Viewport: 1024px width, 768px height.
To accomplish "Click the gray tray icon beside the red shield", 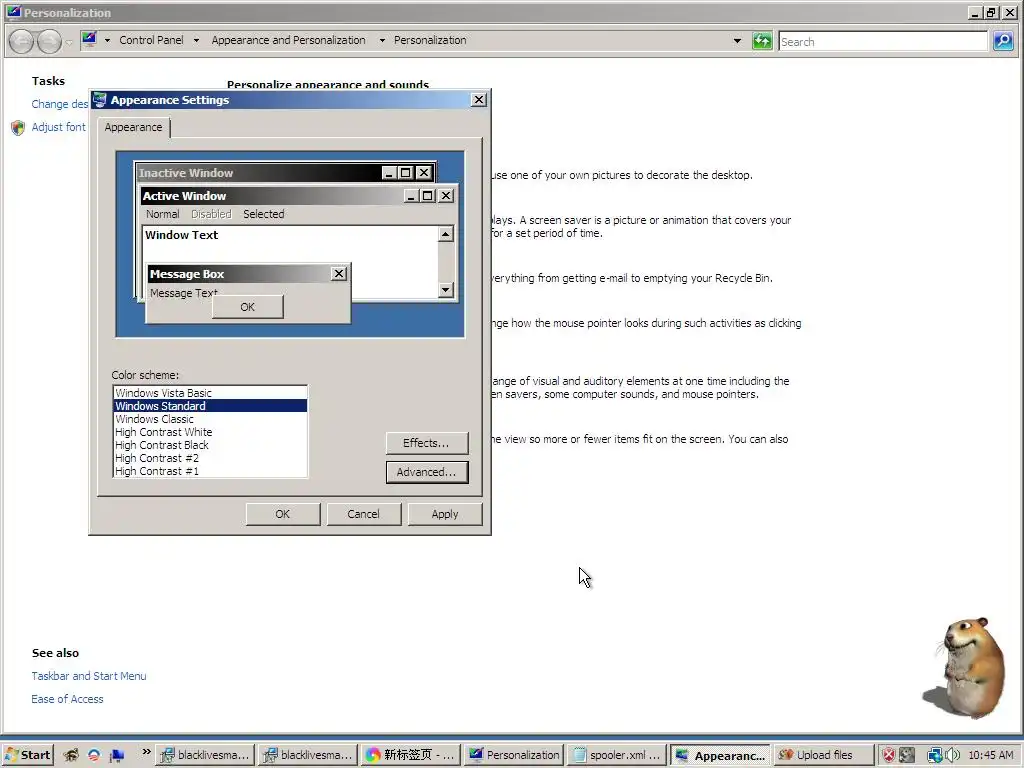I will click(x=907, y=755).
